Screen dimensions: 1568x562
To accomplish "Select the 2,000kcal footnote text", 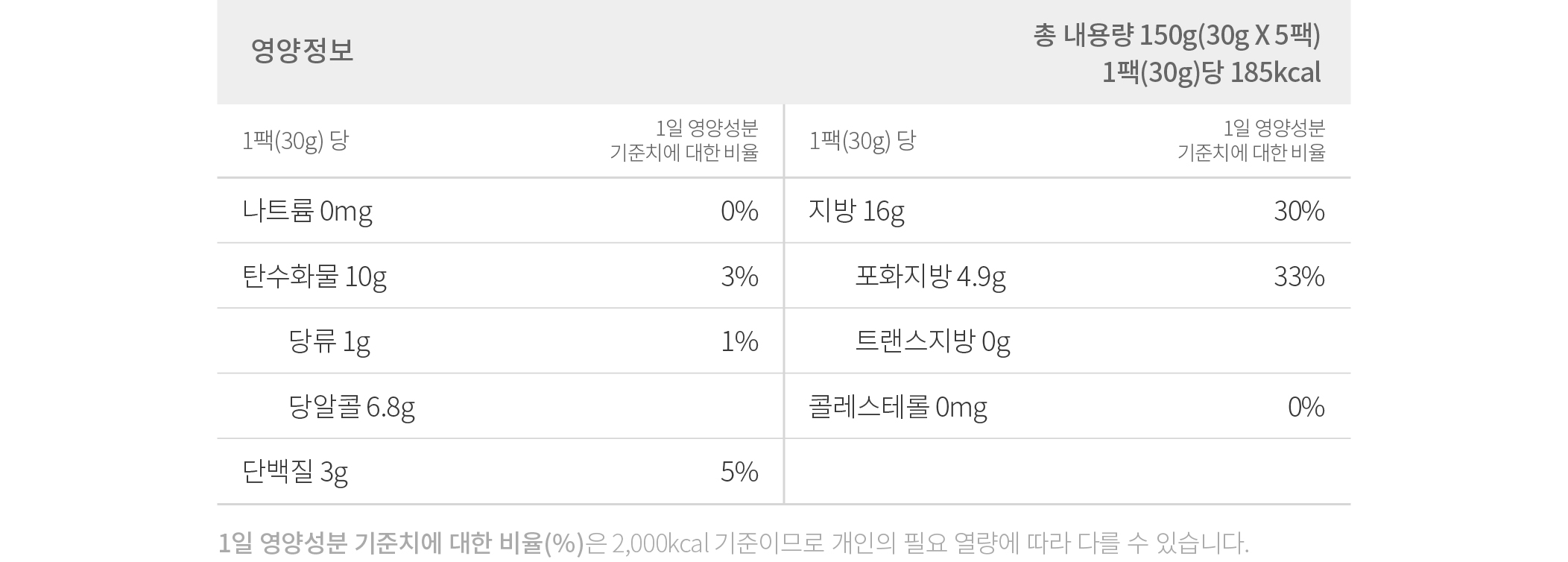I will [x=660, y=543].
